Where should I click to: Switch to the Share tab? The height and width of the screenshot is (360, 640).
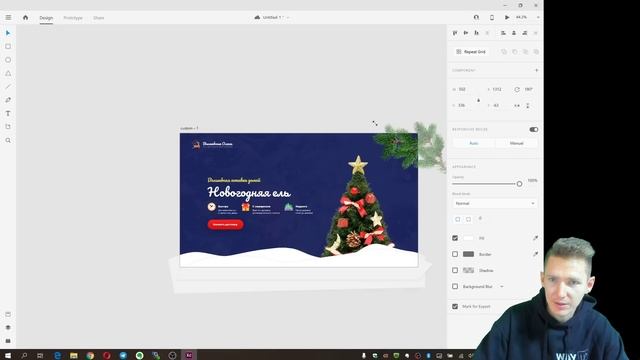tap(98, 18)
